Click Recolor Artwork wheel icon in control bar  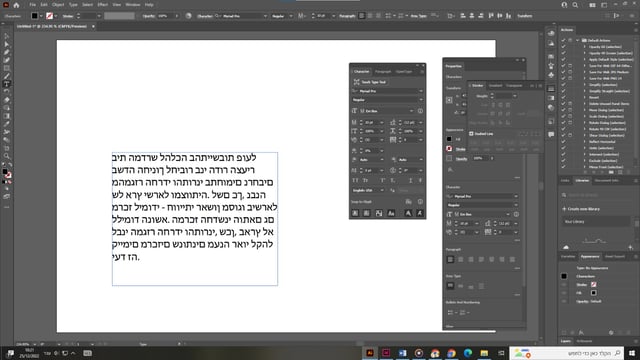coord(189,16)
